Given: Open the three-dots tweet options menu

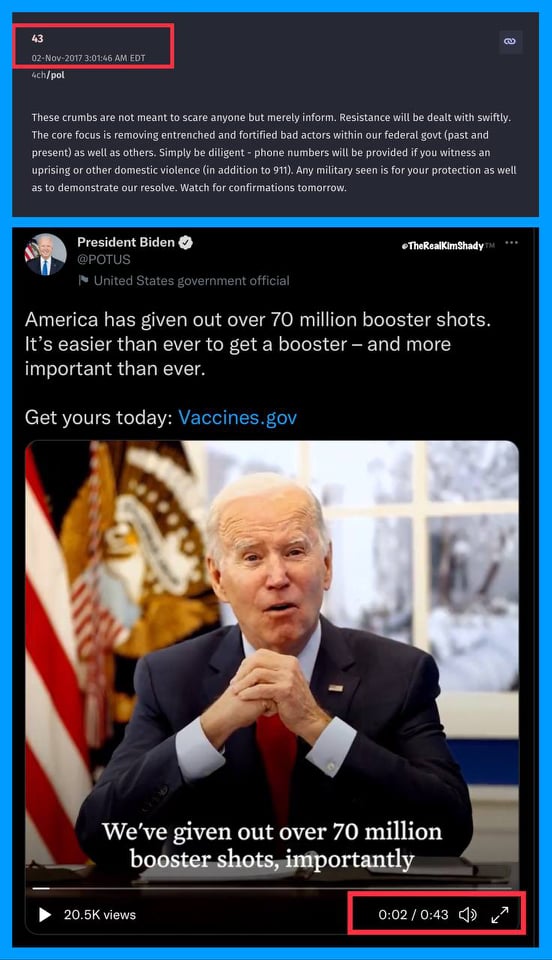Looking at the screenshot, I should point(512,242).
